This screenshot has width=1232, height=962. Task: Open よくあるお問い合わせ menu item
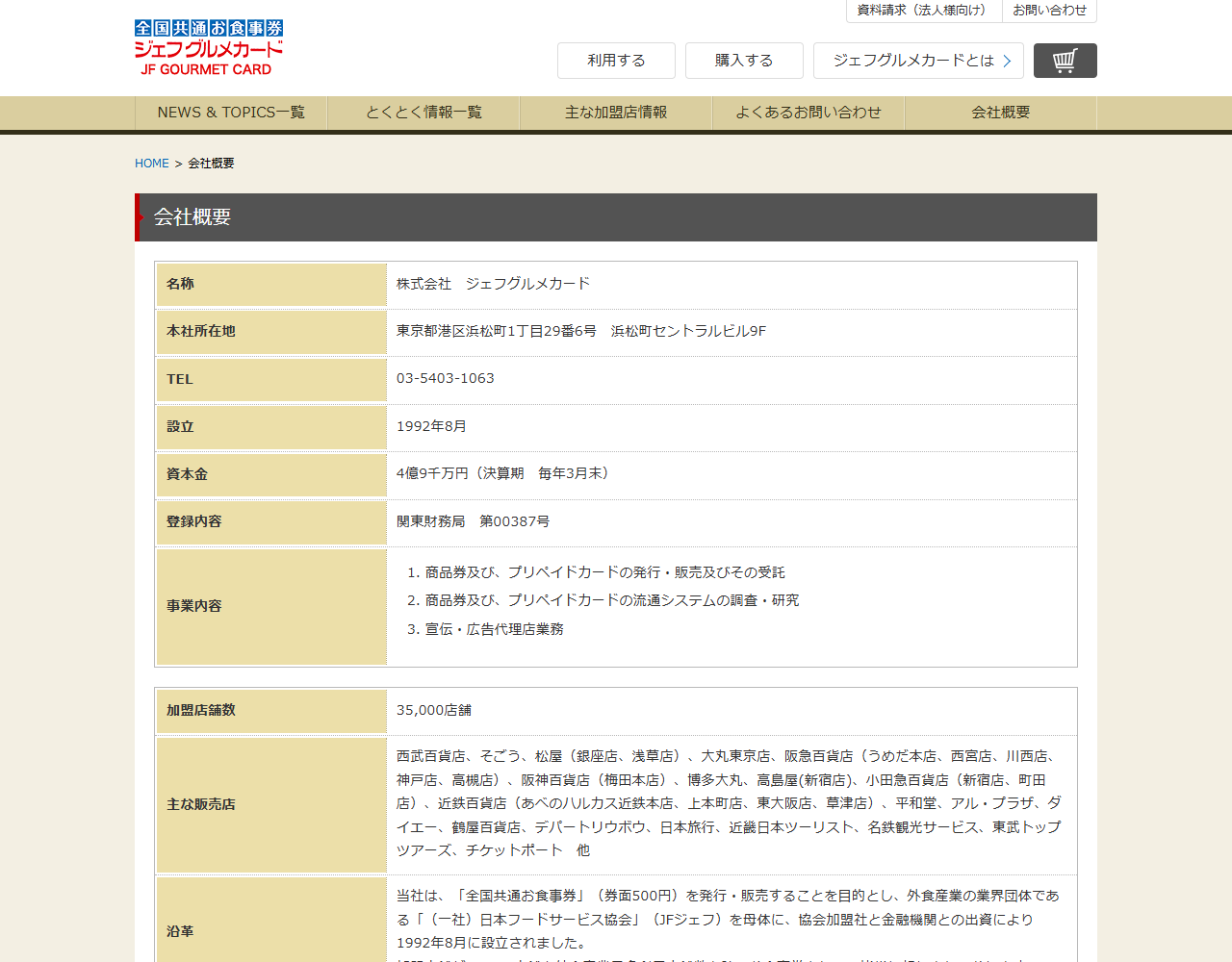coord(808,113)
